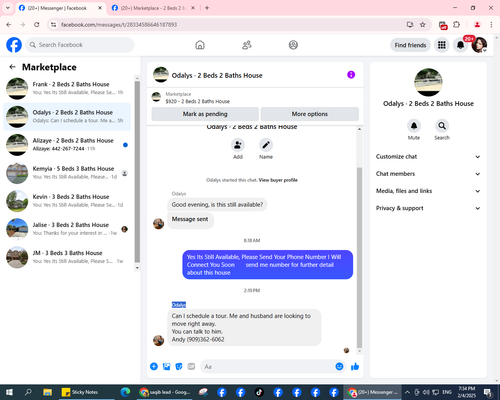Click More options button
The image size is (500, 400).
310,114
